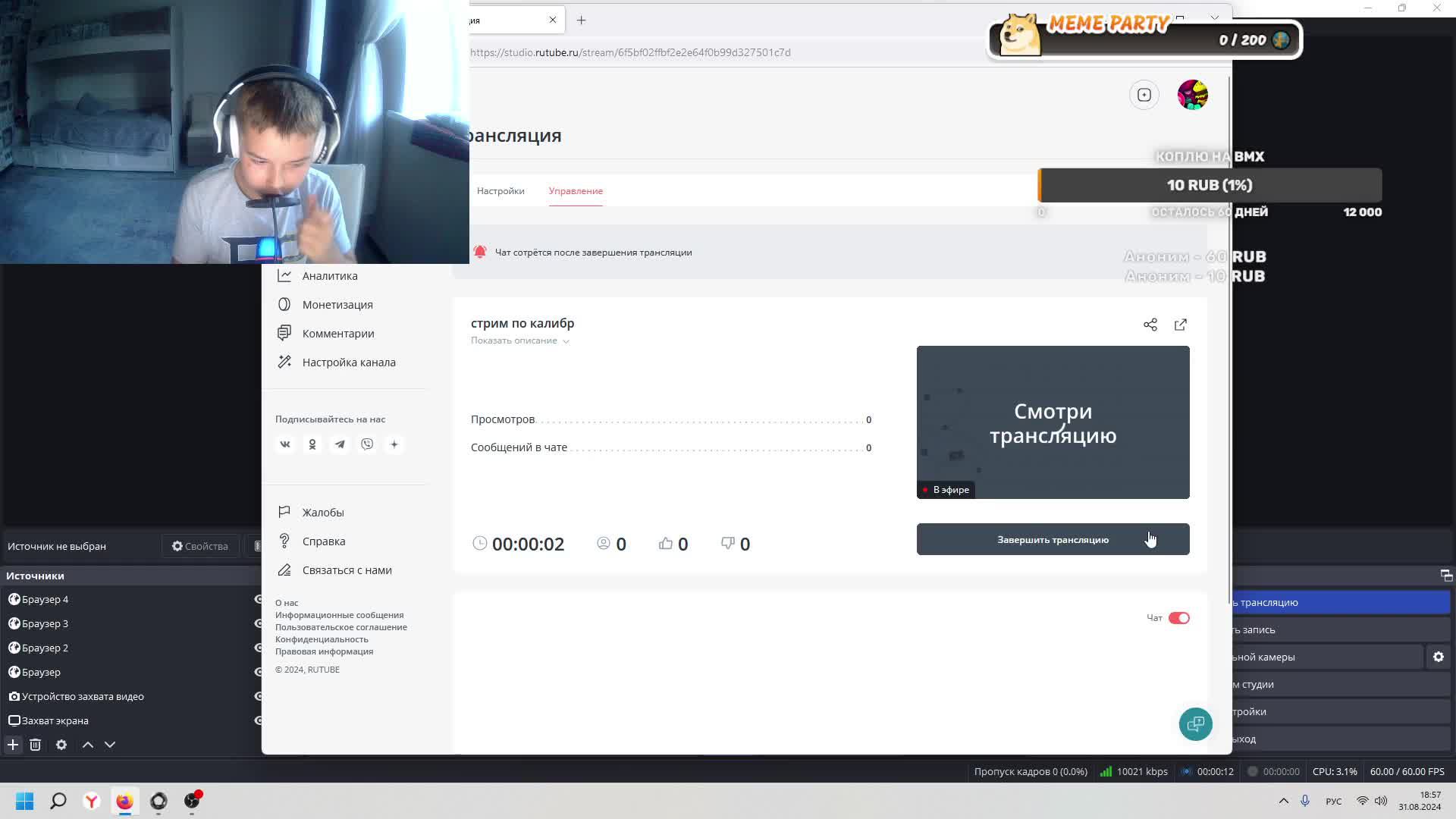Add a source with plus icon

point(13,745)
